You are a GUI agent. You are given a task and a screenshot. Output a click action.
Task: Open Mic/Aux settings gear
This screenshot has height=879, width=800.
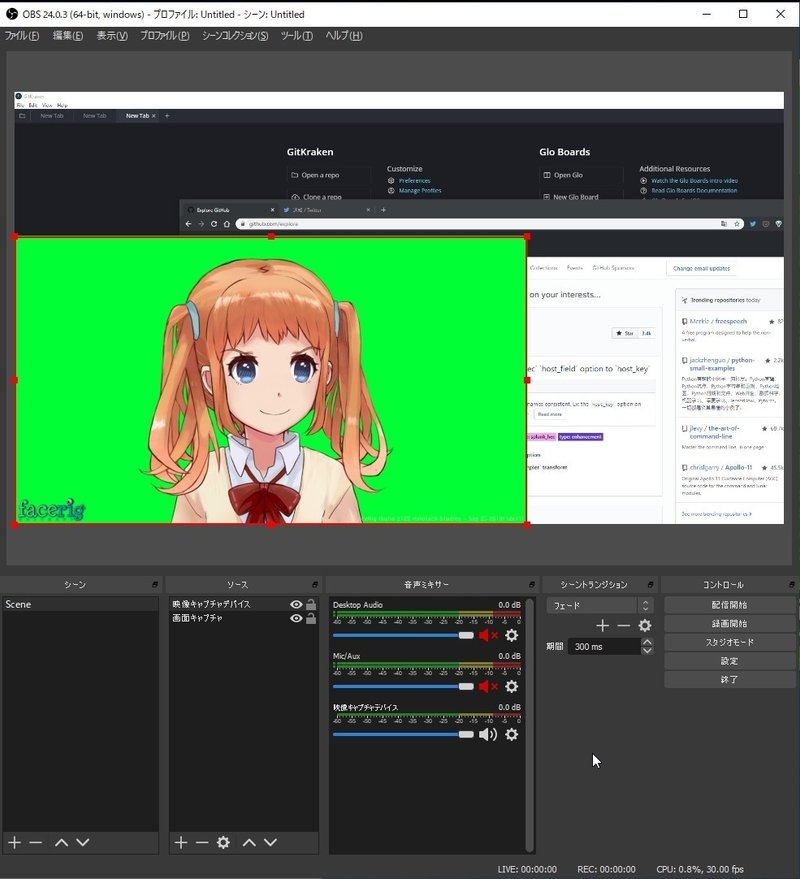[x=511, y=686]
